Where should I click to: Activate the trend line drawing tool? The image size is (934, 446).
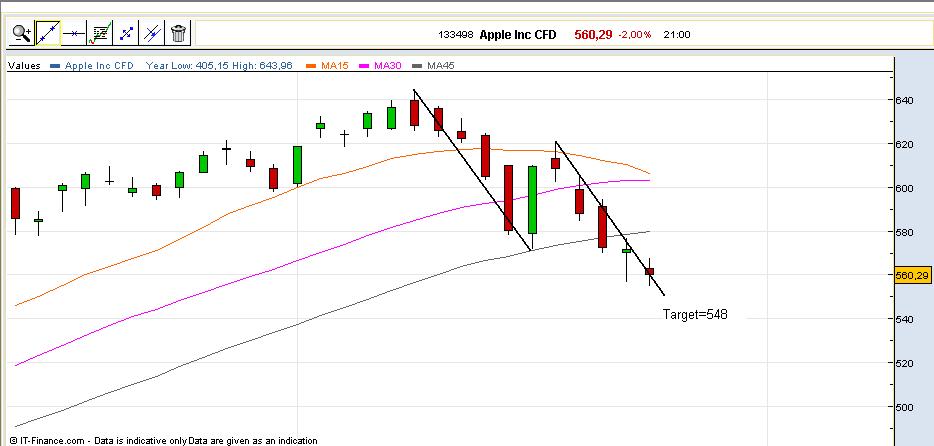point(48,33)
